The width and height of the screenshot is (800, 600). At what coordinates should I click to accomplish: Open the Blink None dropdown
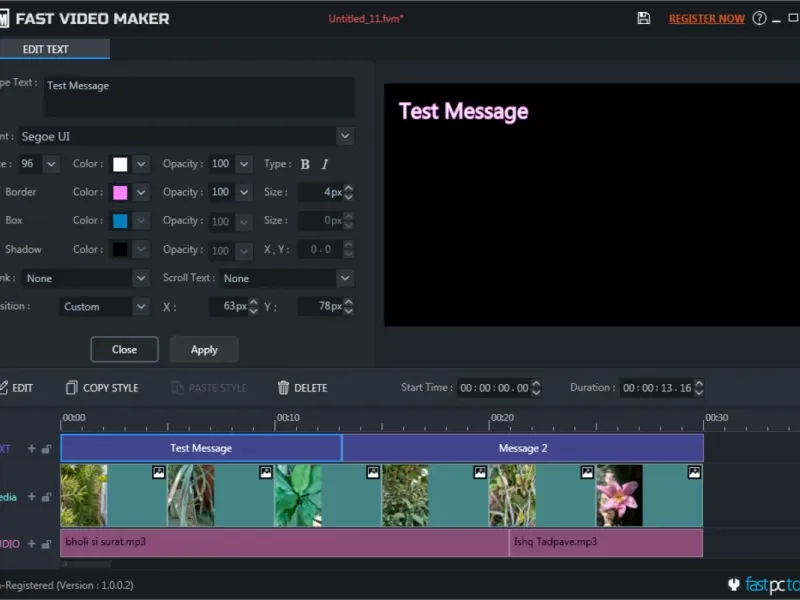(141, 278)
